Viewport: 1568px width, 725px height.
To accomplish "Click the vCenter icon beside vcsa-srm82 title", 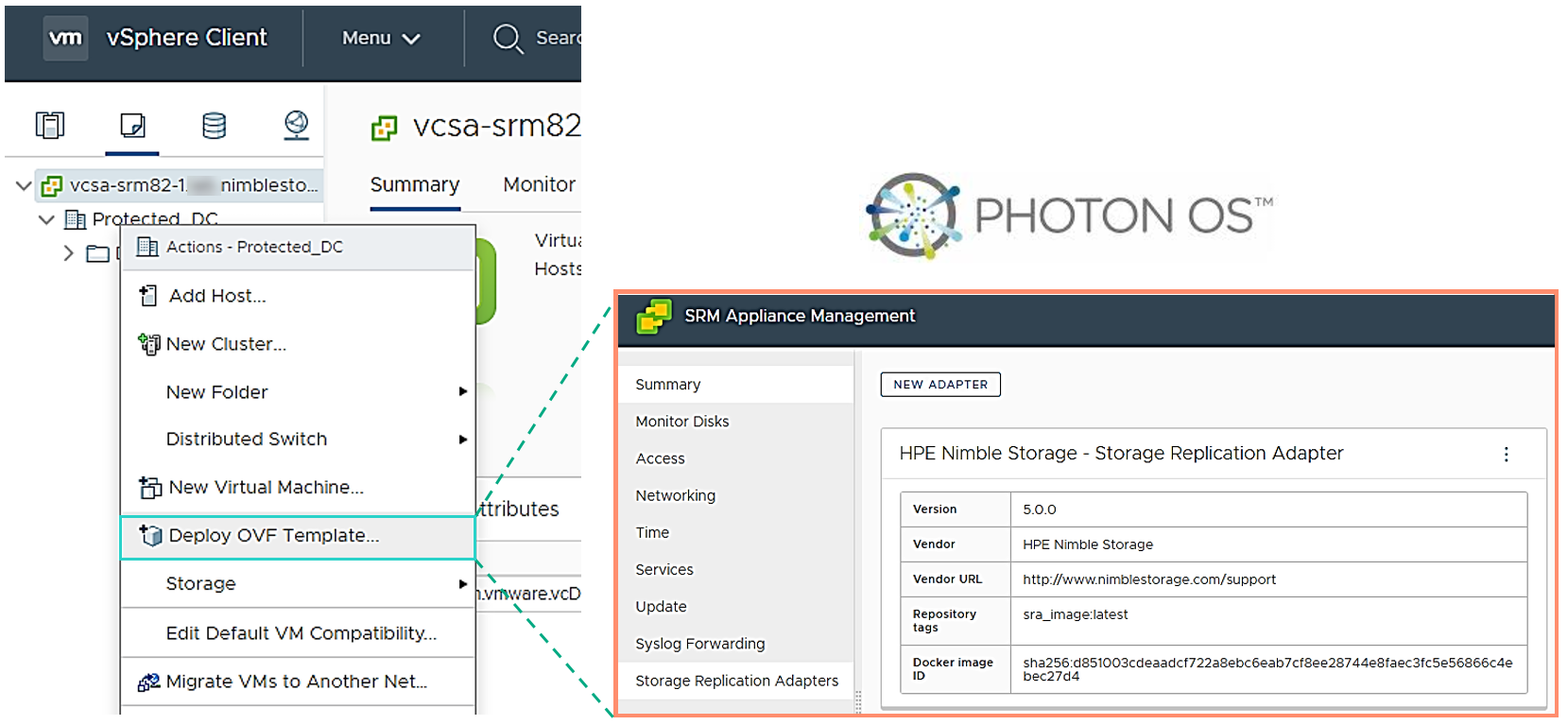I will (x=384, y=129).
